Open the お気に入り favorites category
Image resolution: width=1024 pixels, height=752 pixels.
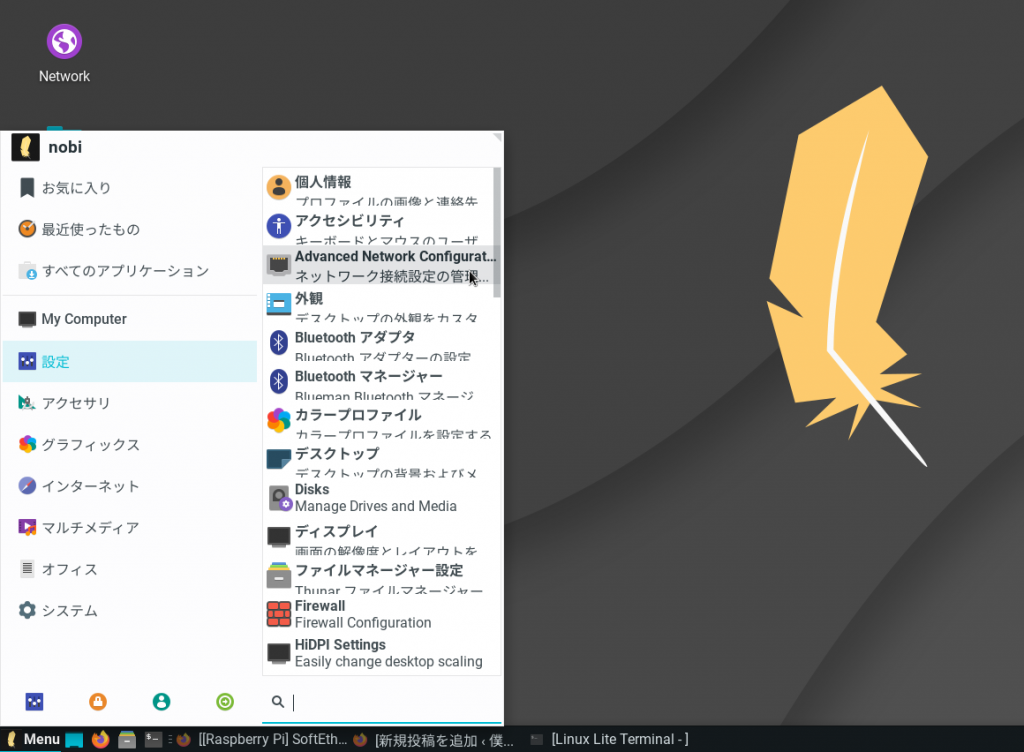pos(130,188)
